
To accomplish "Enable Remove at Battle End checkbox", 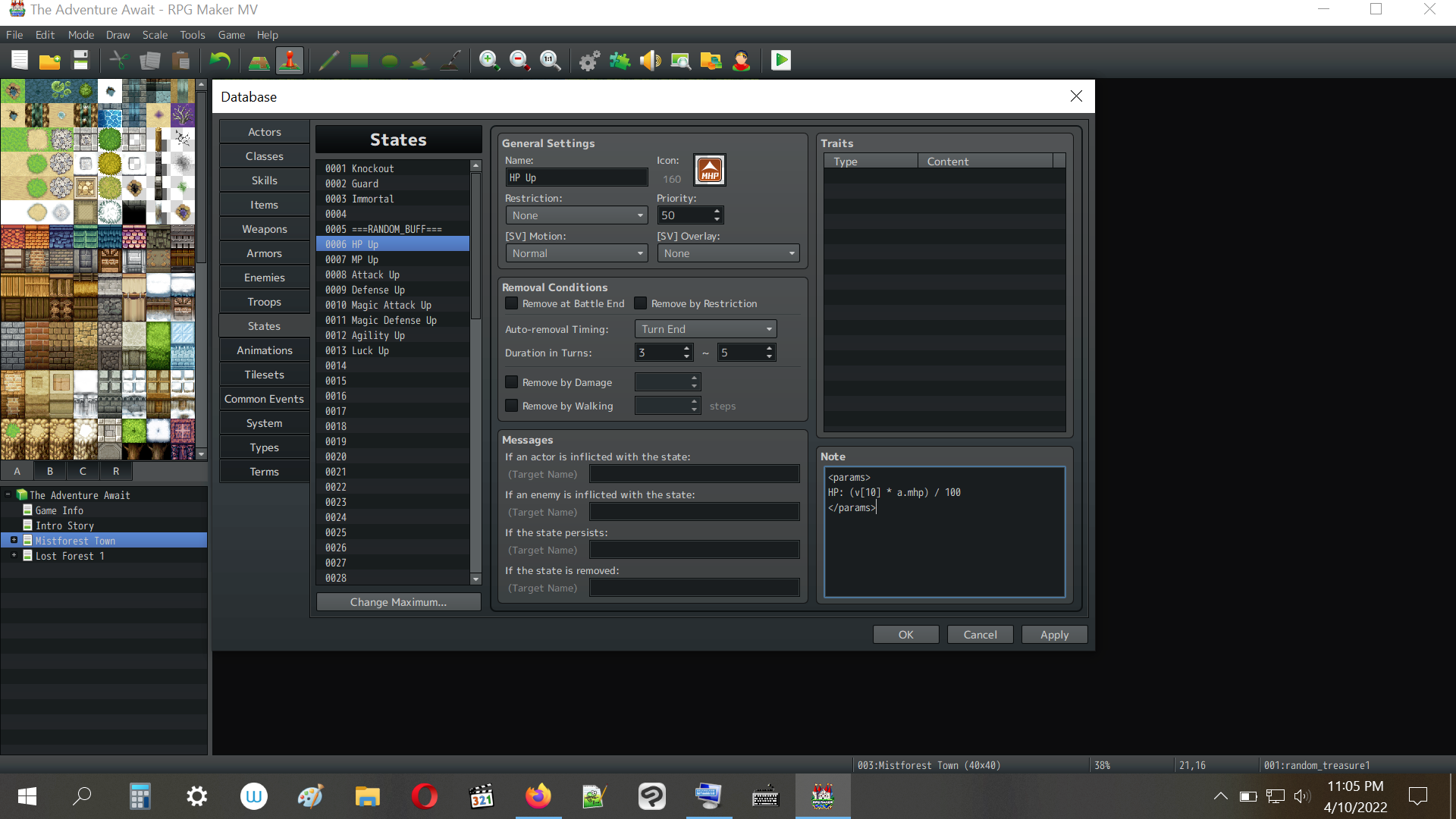I will [x=512, y=303].
